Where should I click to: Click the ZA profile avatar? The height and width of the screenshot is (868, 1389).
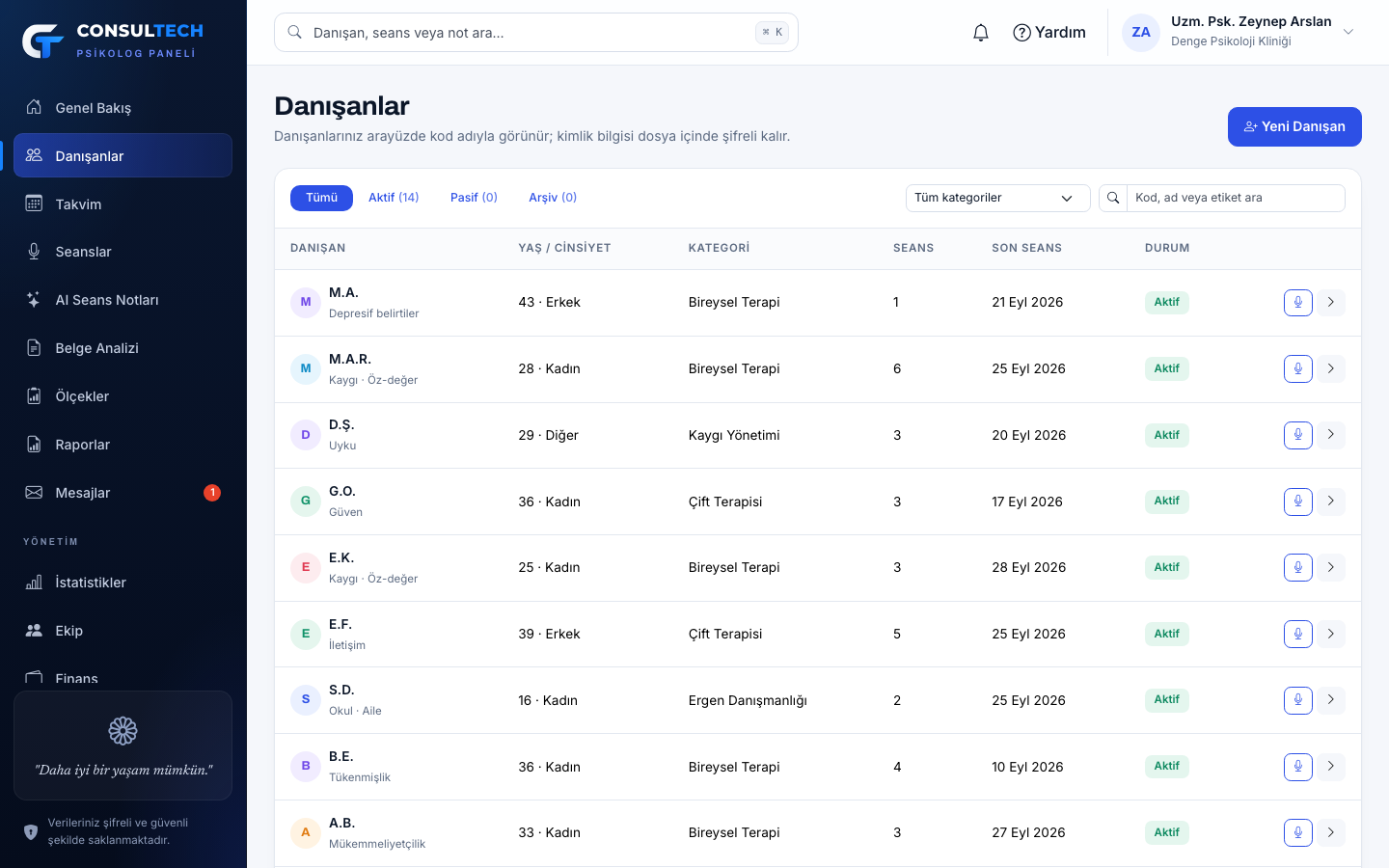pyautogui.click(x=1141, y=33)
